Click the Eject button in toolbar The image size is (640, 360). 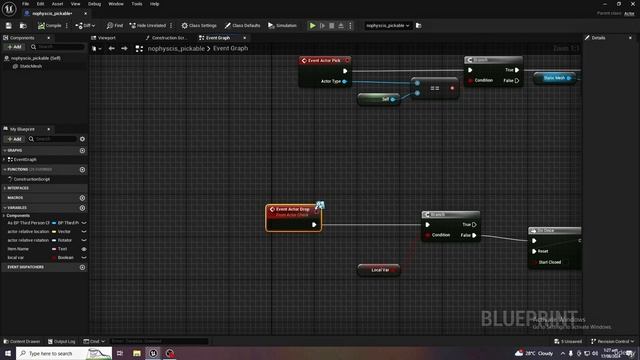click(x=341, y=26)
